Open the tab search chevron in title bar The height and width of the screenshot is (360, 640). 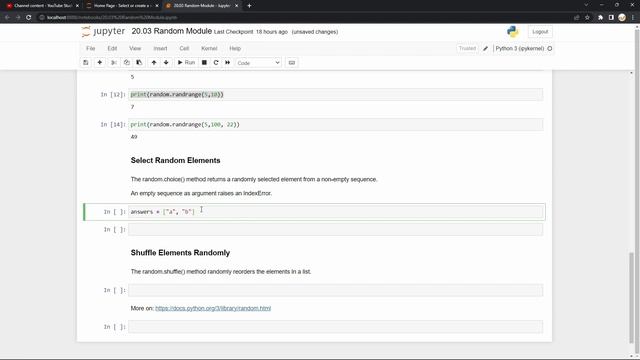point(586,5)
